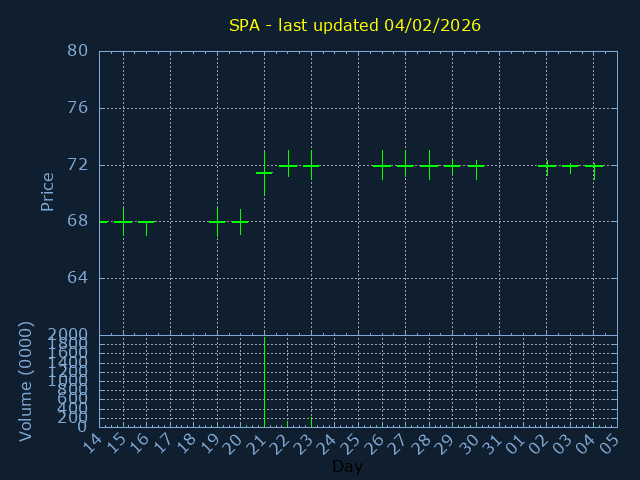The height and width of the screenshot is (480, 640).
Task: Click the day 26 price candlestick
Action: (x=382, y=165)
